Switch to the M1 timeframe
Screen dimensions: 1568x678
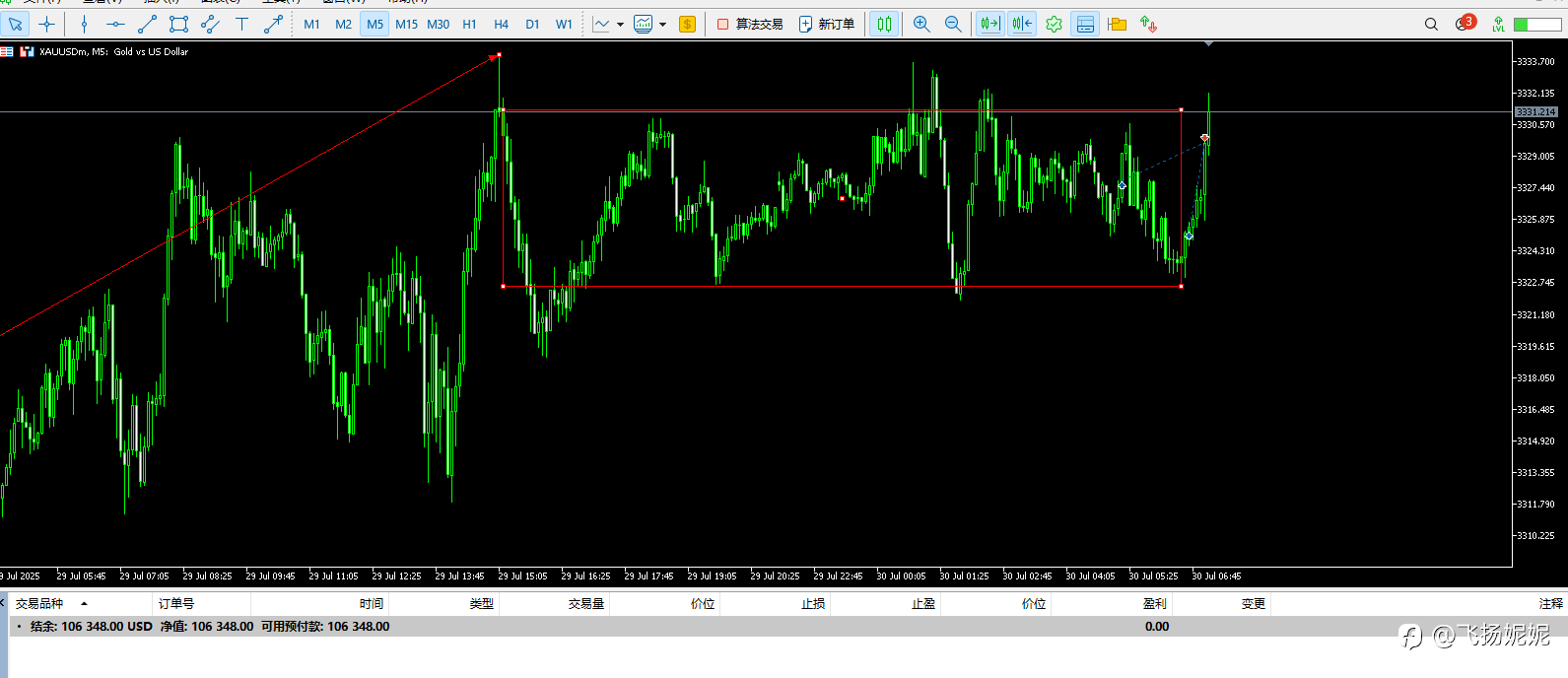(311, 24)
